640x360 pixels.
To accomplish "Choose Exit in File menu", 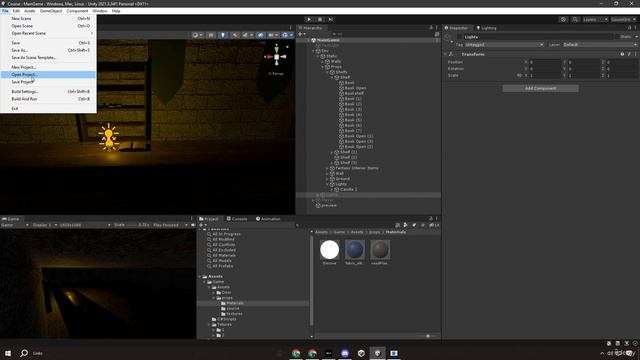I will pos(48,109).
